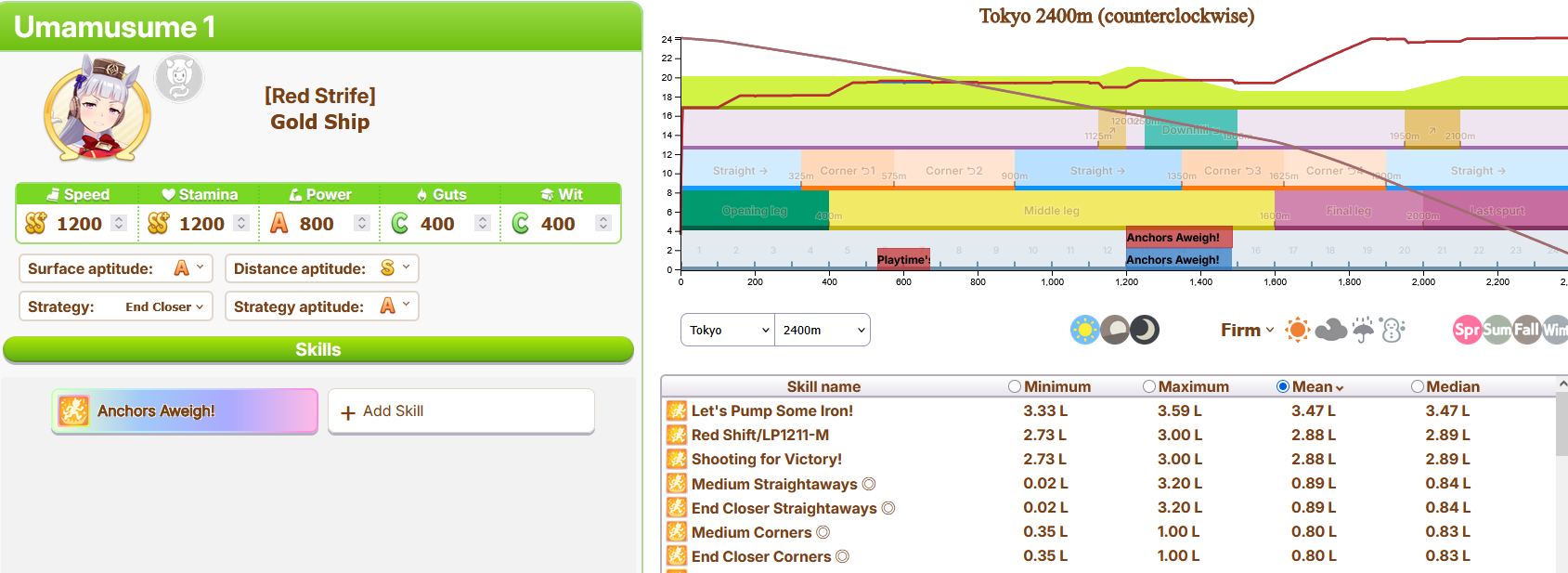
Task: Click Shooting for Victory! skill name
Action: click(767, 459)
